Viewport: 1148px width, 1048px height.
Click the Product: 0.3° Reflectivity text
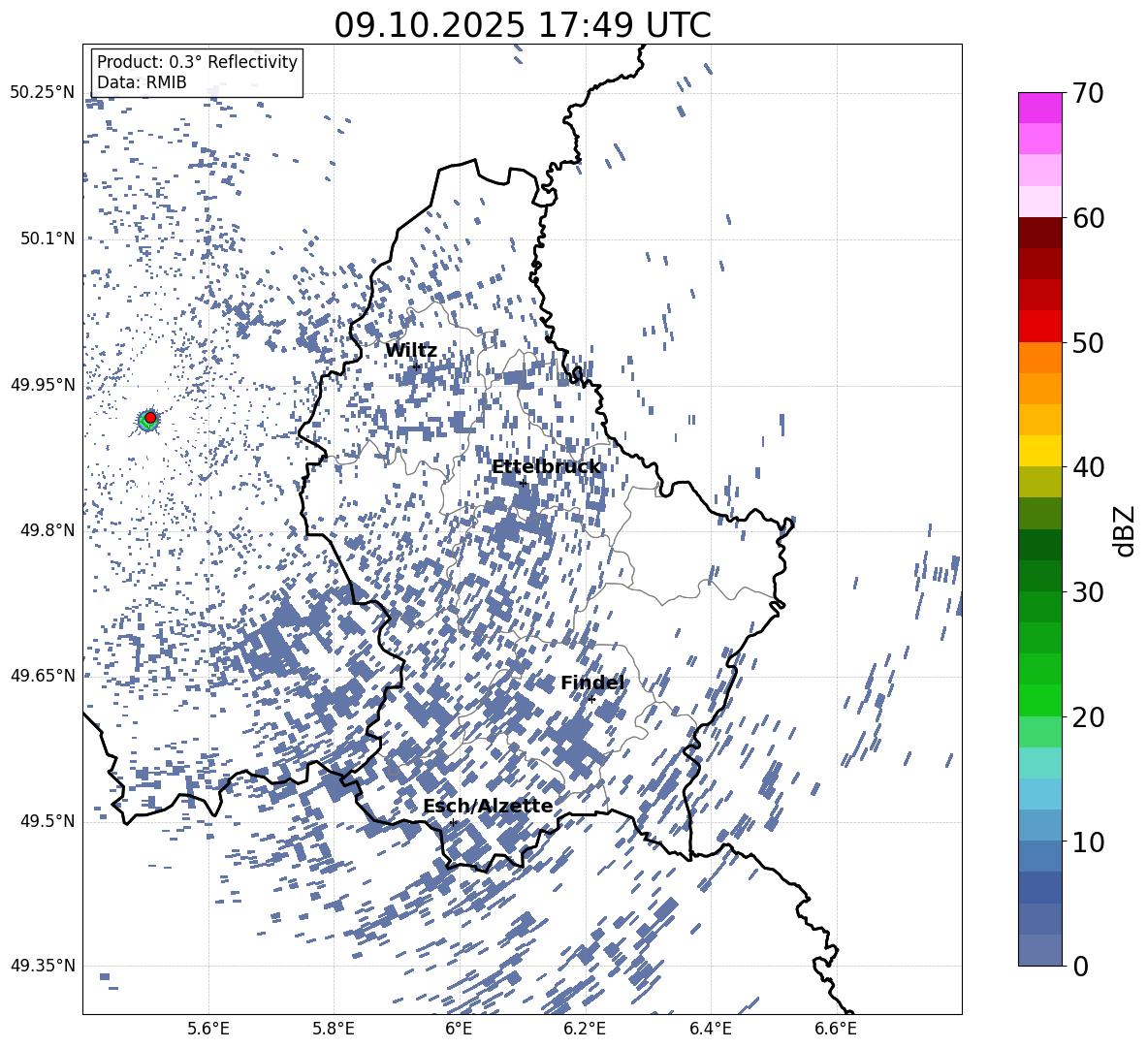[x=197, y=62]
